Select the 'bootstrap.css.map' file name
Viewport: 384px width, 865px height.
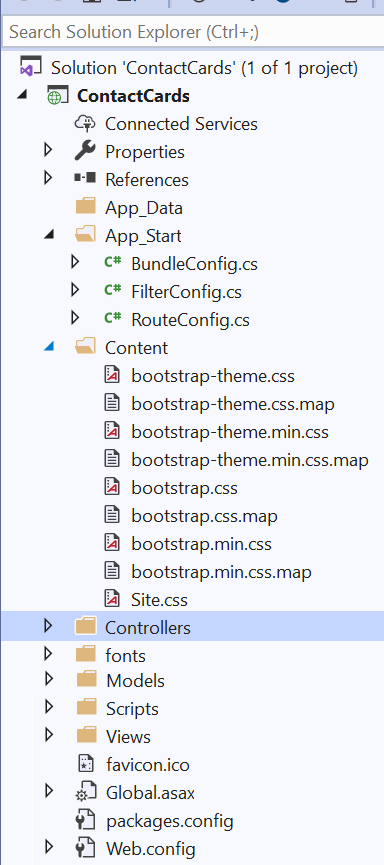click(204, 516)
